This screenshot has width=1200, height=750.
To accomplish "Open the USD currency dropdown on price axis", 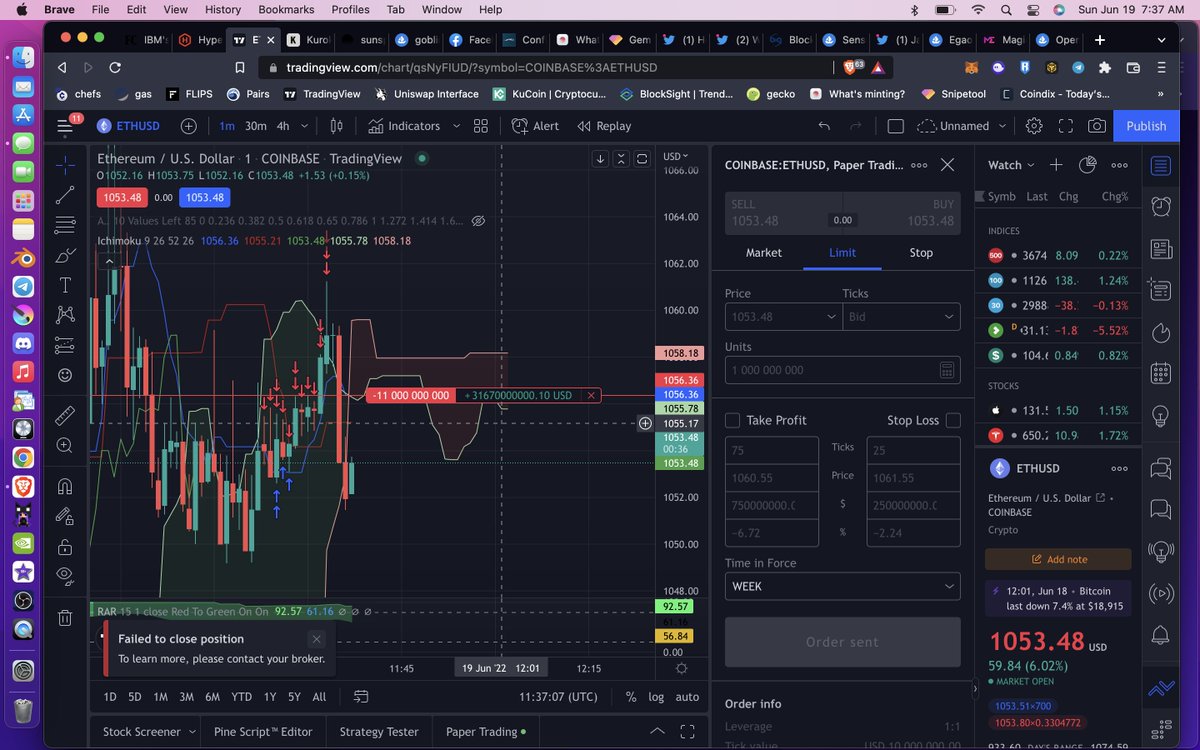I will 676,157.
